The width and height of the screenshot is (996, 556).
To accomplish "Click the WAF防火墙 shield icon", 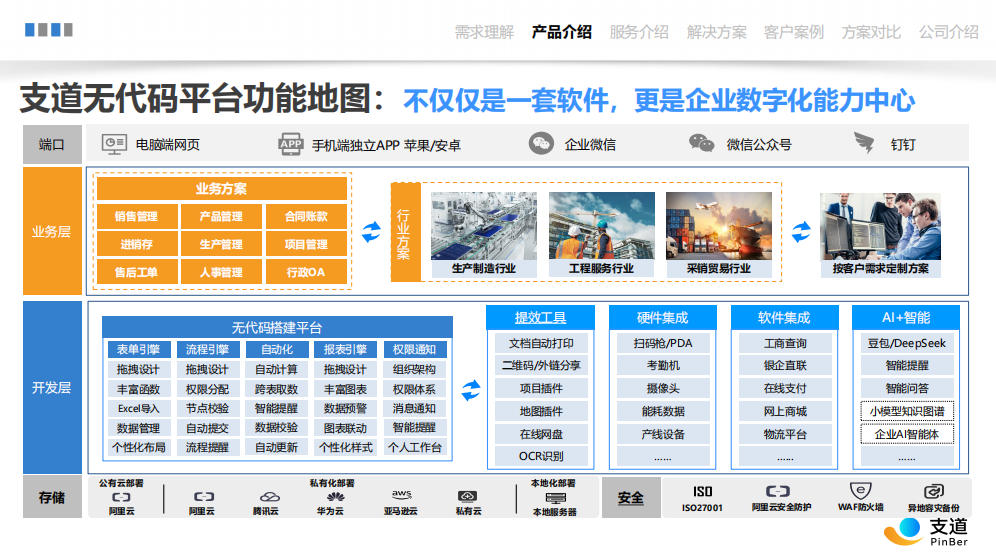I will point(858,490).
